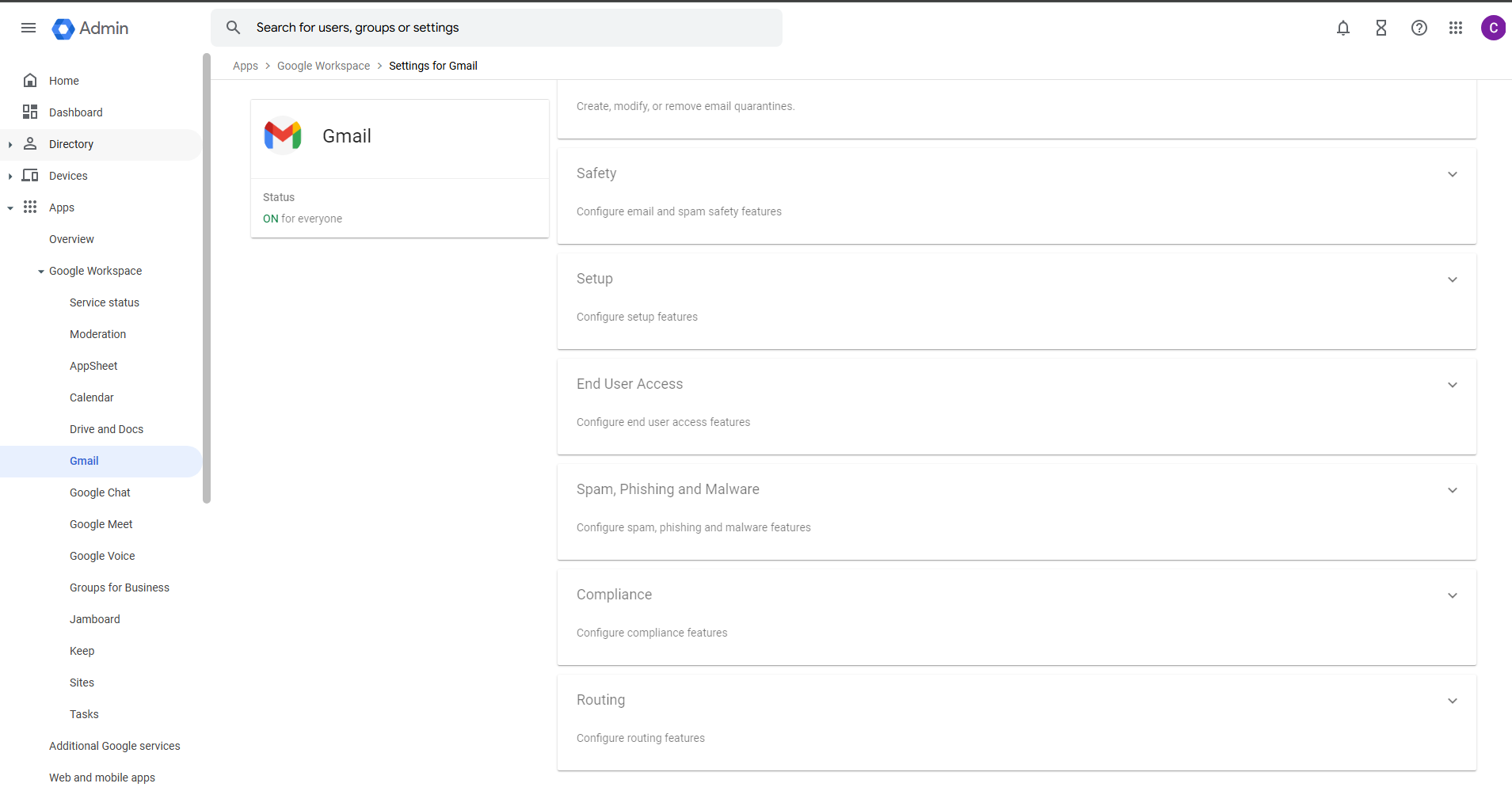Open Dashboard in the sidebar
Image resolution: width=1512 pixels, height=791 pixels.
[76, 112]
